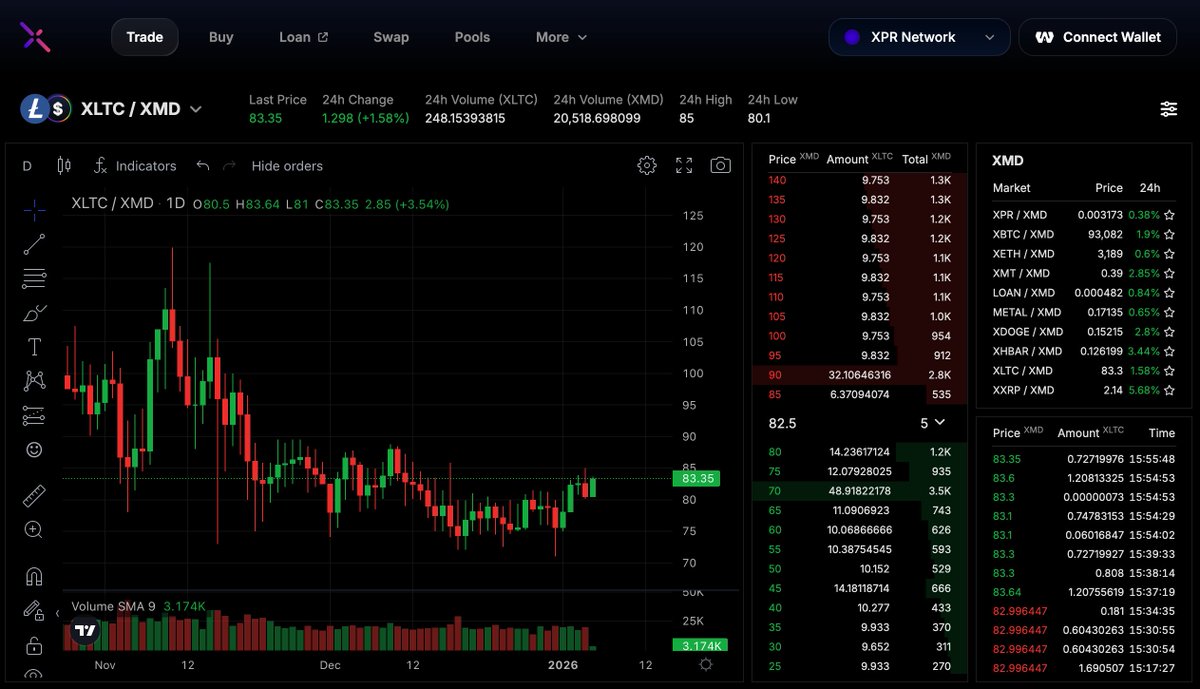Favorite the XETH / XMD market star
1200x689 pixels.
click(1169, 254)
